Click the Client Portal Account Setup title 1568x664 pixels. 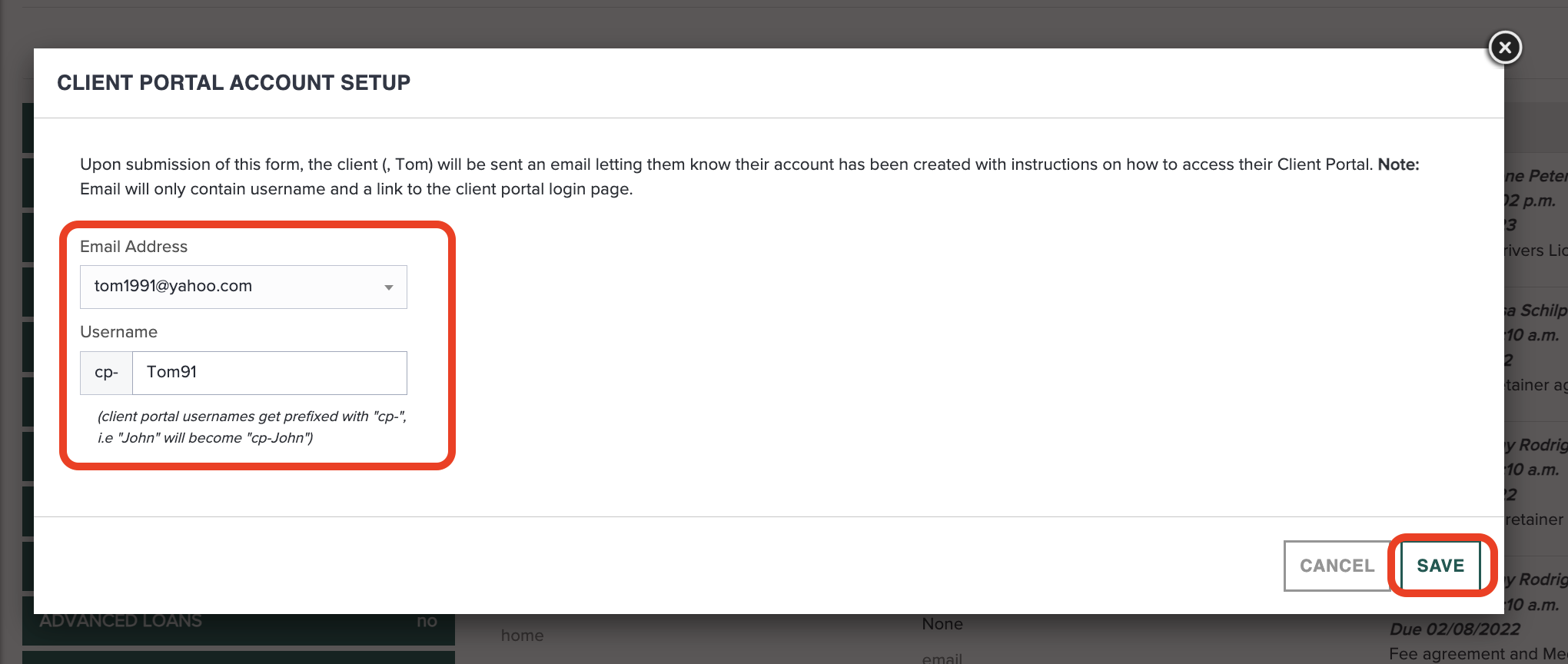(234, 83)
